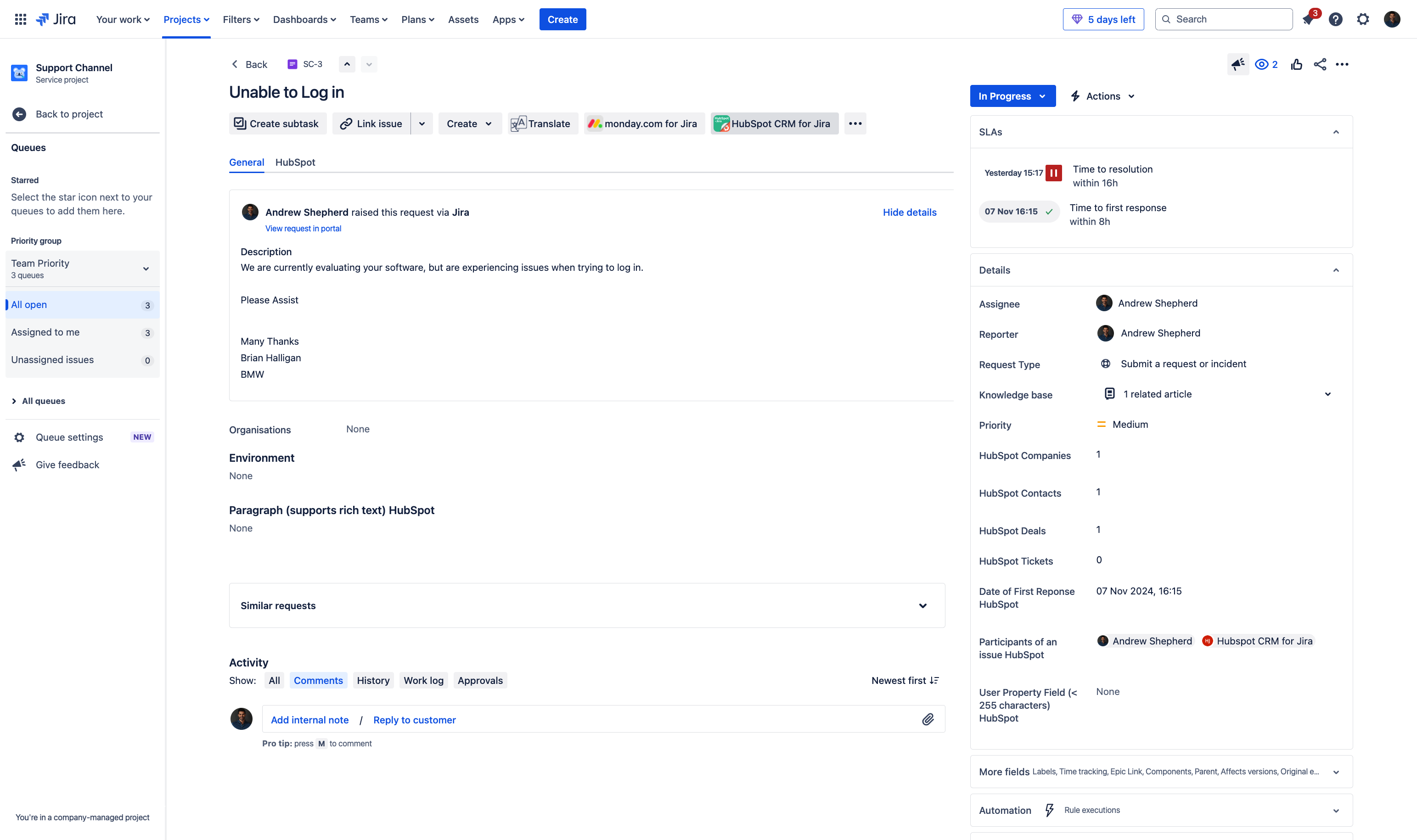Screen dimensions: 1417x840
Task: Click the monday.com for Jira icon
Action: point(597,123)
